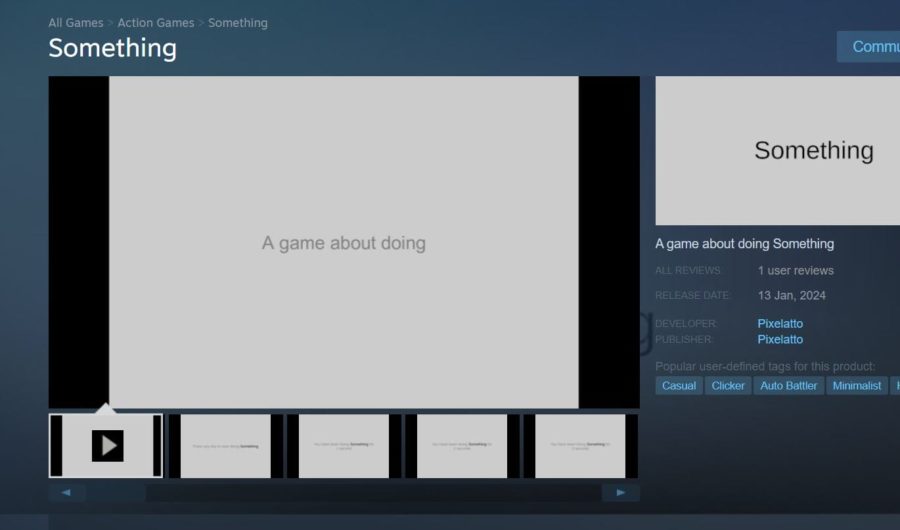Open publisher Pixelatto link
The height and width of the screenshot is (530, 900).
[780, 340]
